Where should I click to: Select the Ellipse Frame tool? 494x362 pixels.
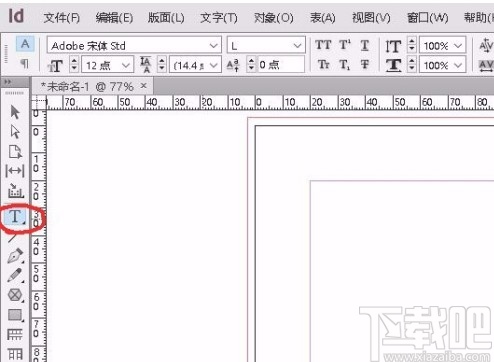point(15,295)
